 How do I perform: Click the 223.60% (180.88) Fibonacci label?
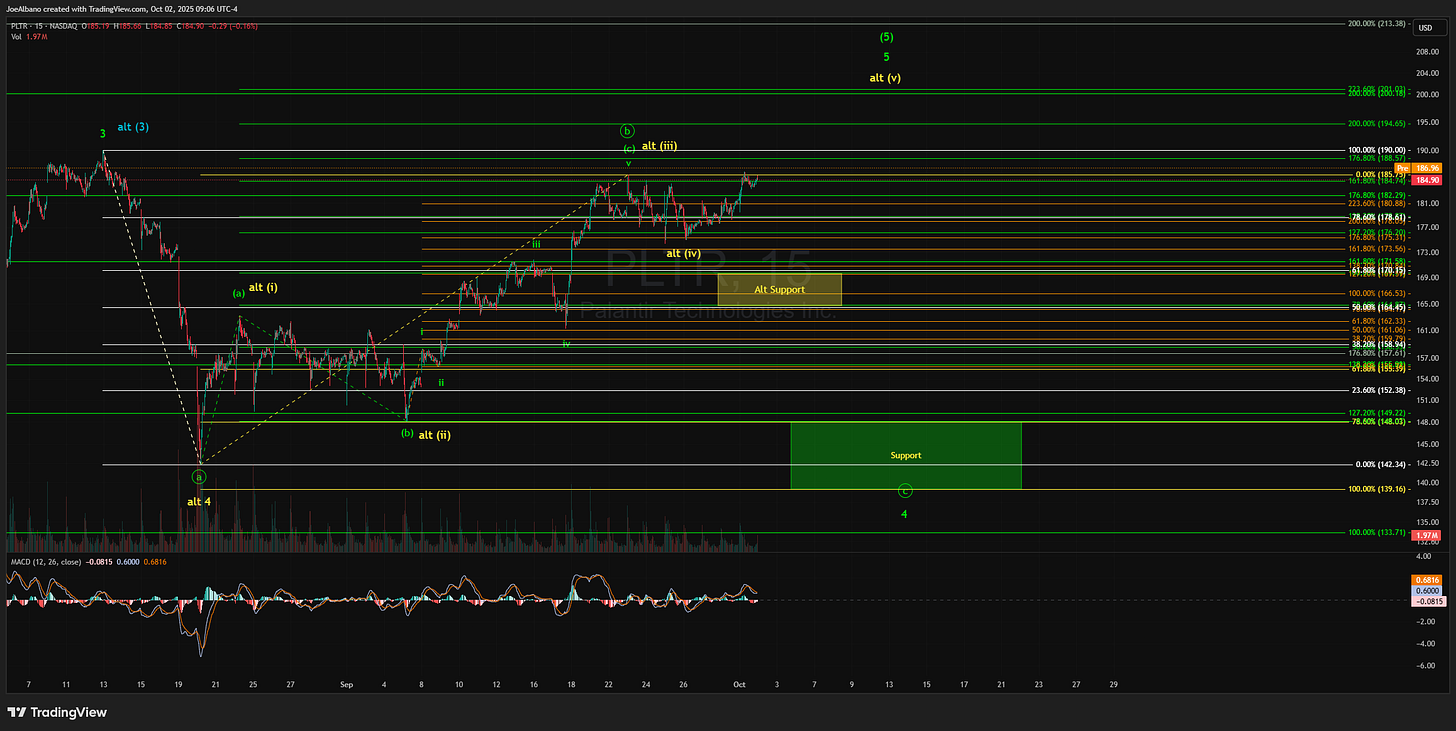click(1377, 203)
